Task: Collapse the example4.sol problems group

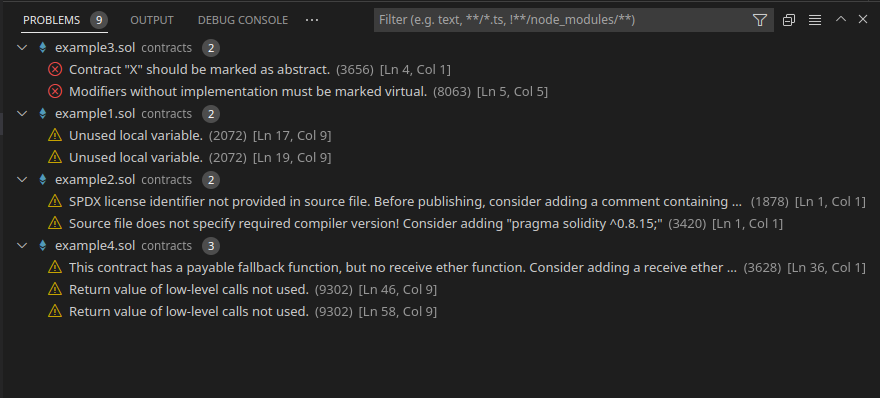Action: coord(22,245)
